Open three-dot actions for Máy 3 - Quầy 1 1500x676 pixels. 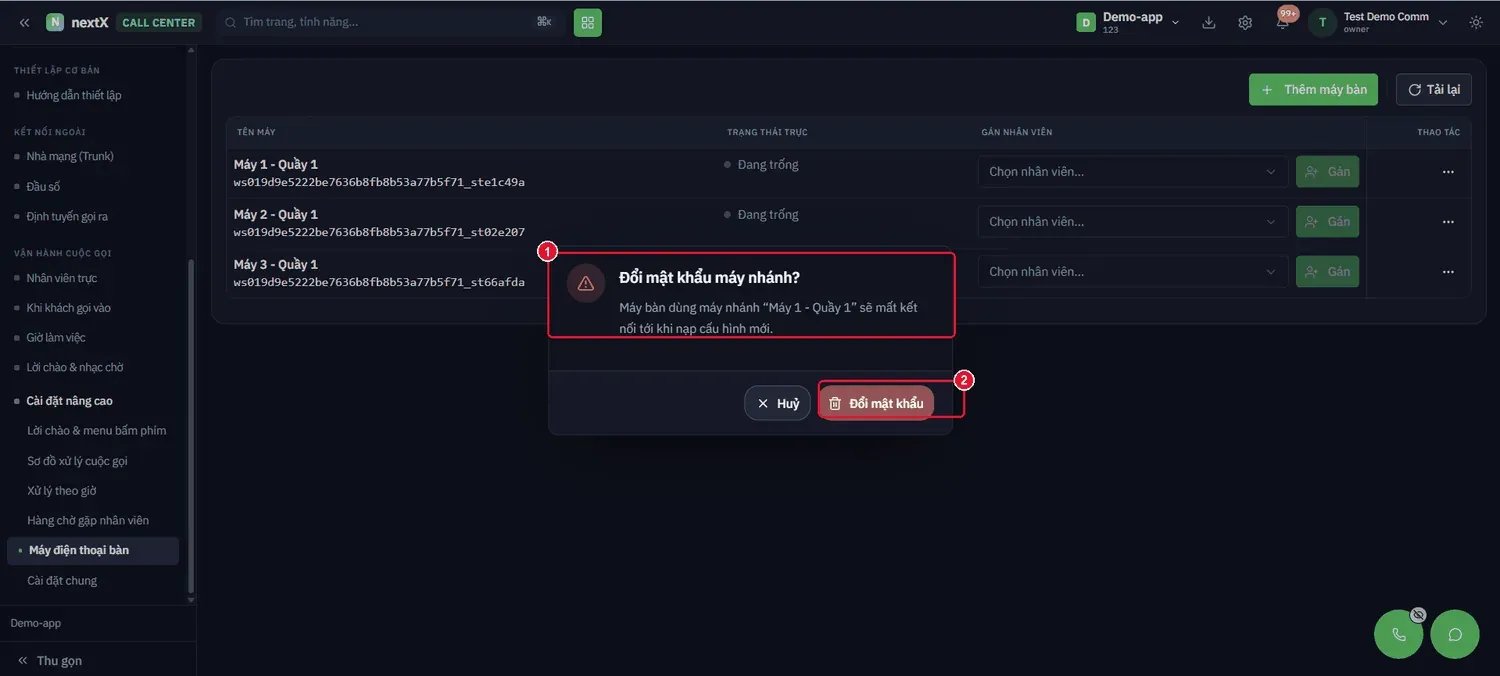pyautogui.click(x=1448, y=272)
